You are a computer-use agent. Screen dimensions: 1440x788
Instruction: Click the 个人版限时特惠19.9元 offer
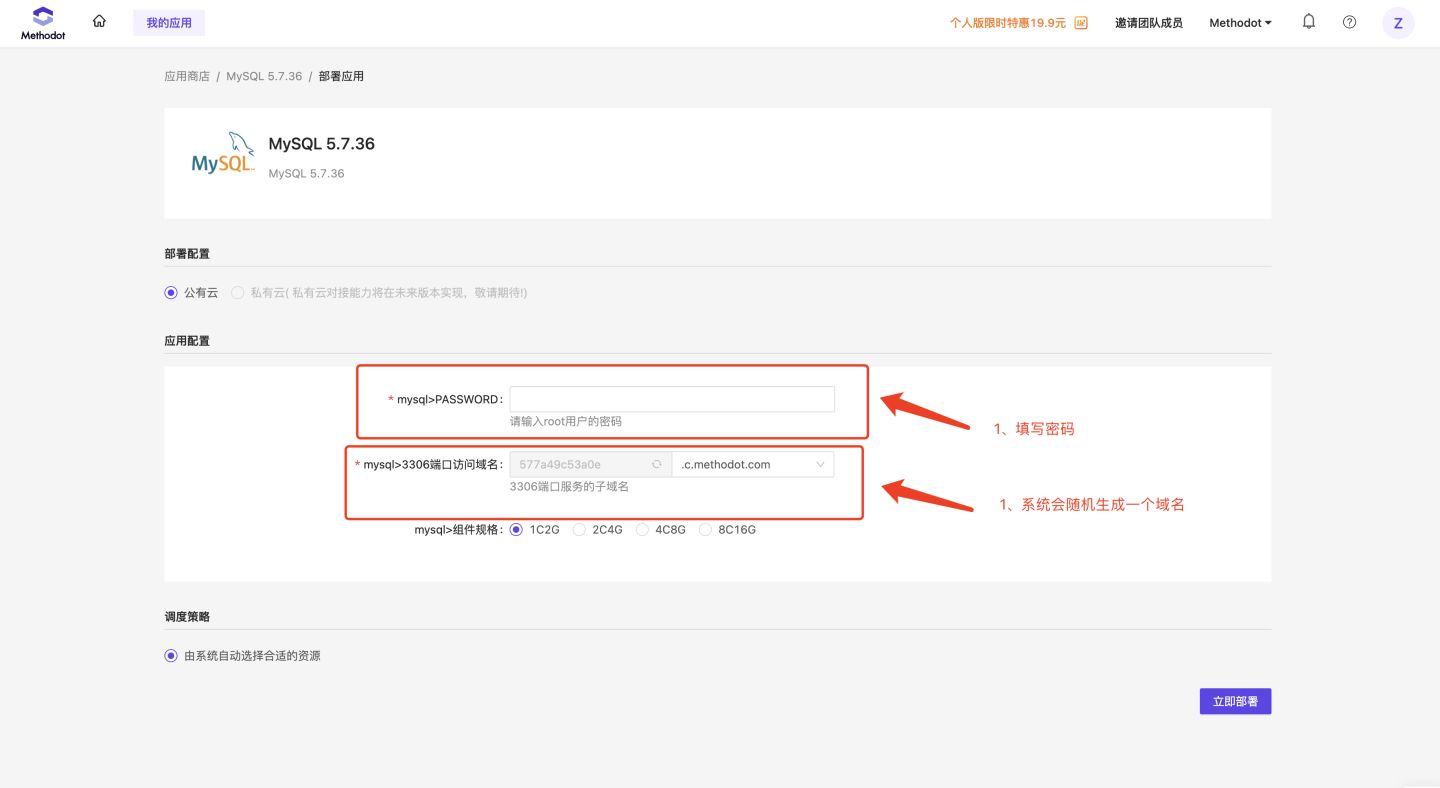tap(1008, 22)
